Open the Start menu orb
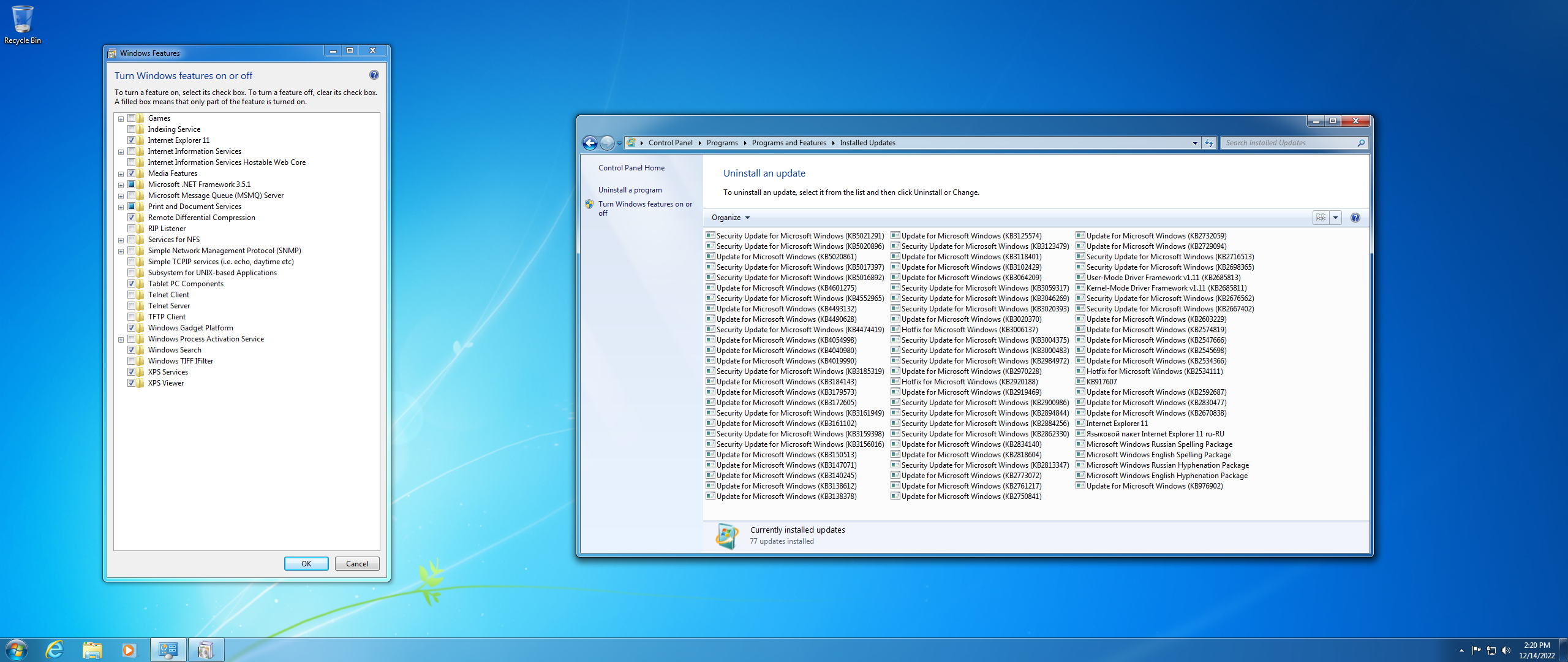 (x=17, y=650)
